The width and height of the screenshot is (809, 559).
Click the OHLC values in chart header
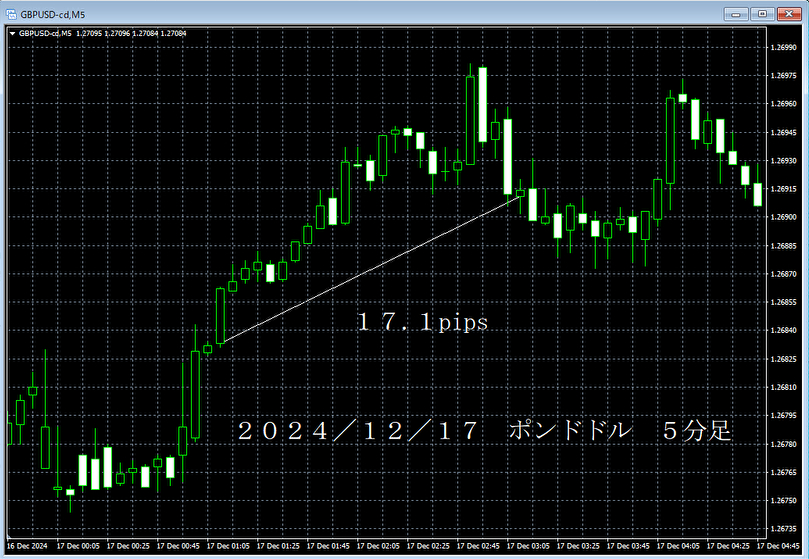(x=132, y=34)
